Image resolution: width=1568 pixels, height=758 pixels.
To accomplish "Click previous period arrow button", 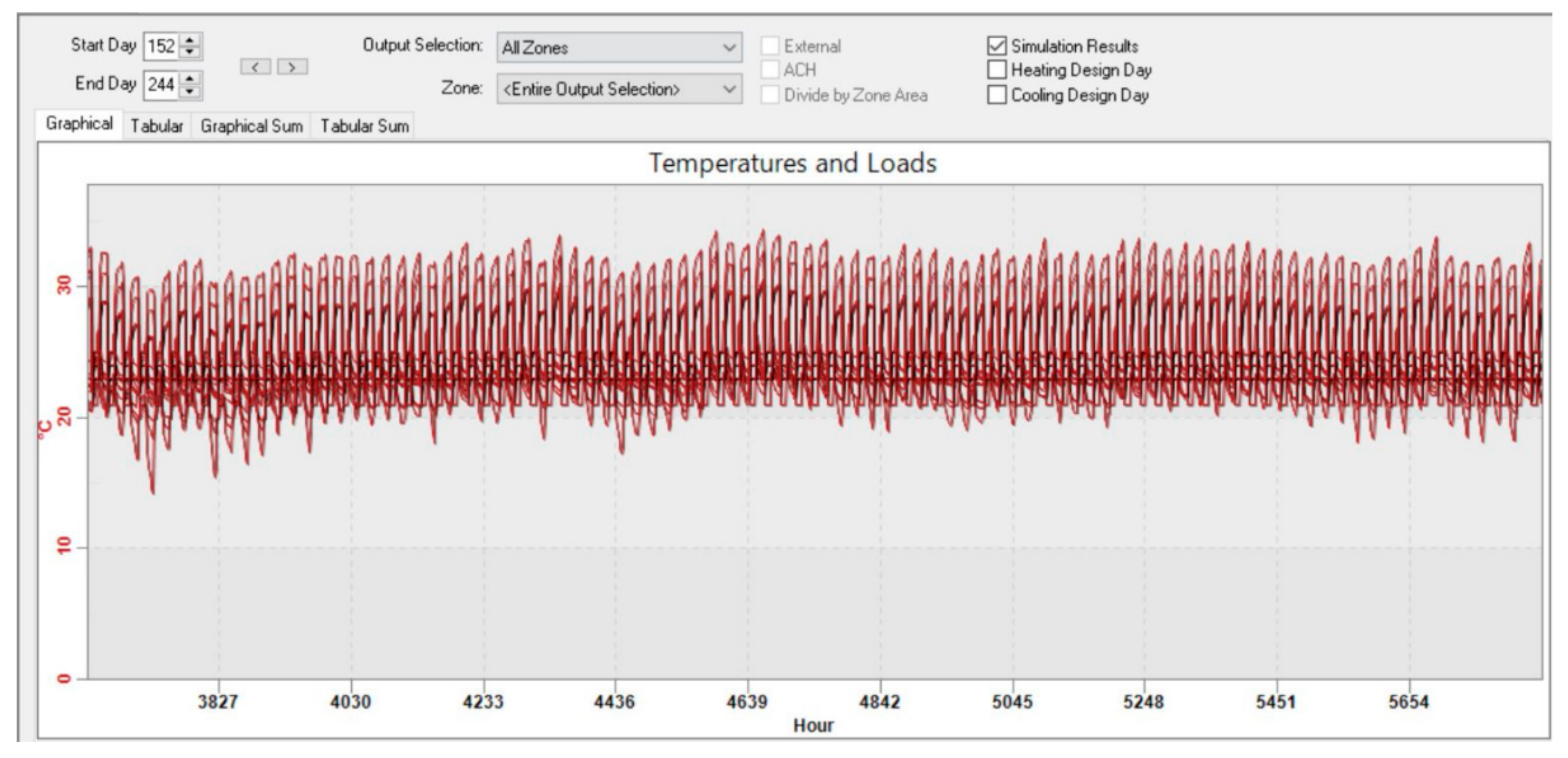I will click(256, 67).
